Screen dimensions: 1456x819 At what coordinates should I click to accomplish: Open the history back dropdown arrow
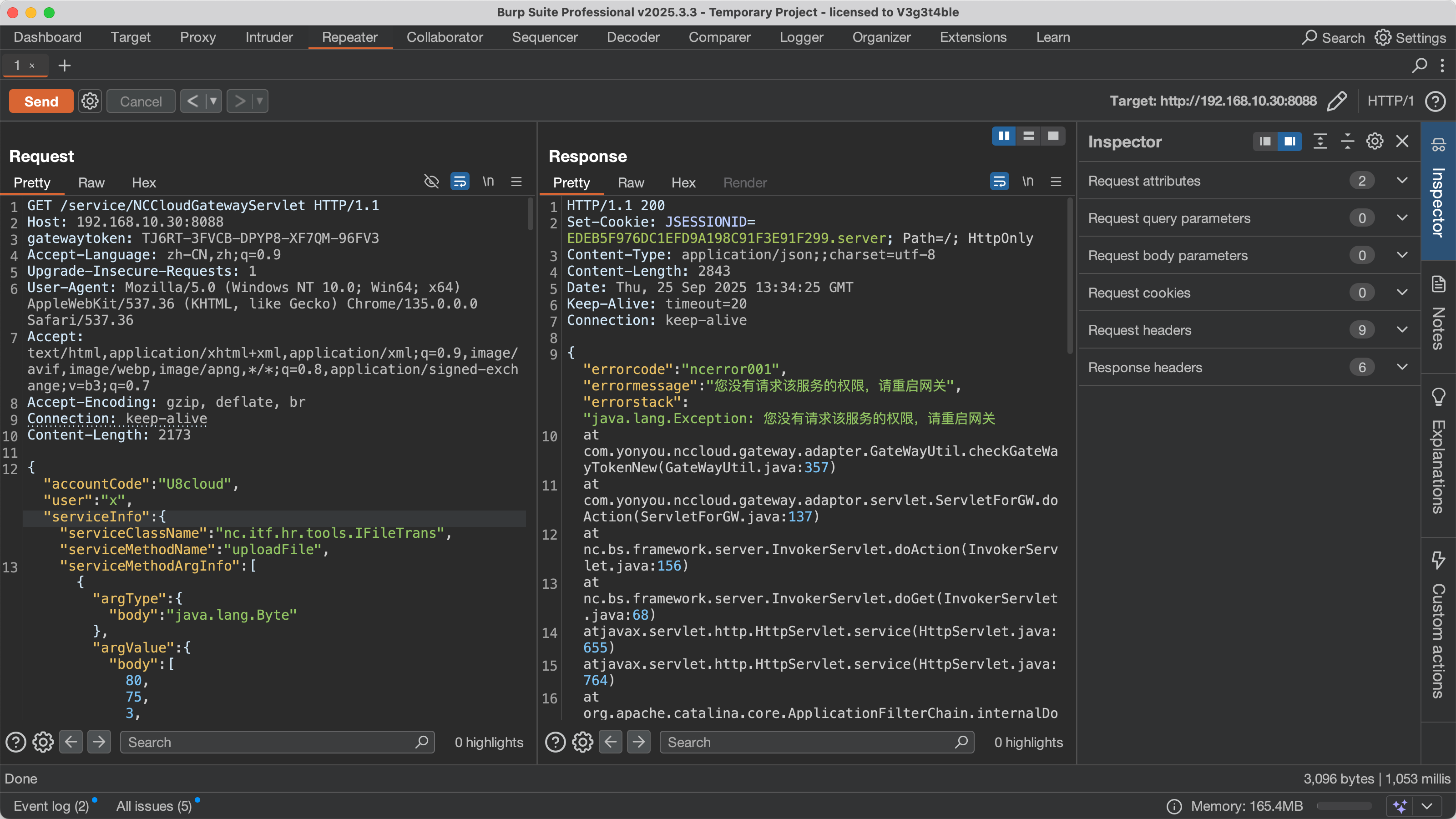pos(213,101)
